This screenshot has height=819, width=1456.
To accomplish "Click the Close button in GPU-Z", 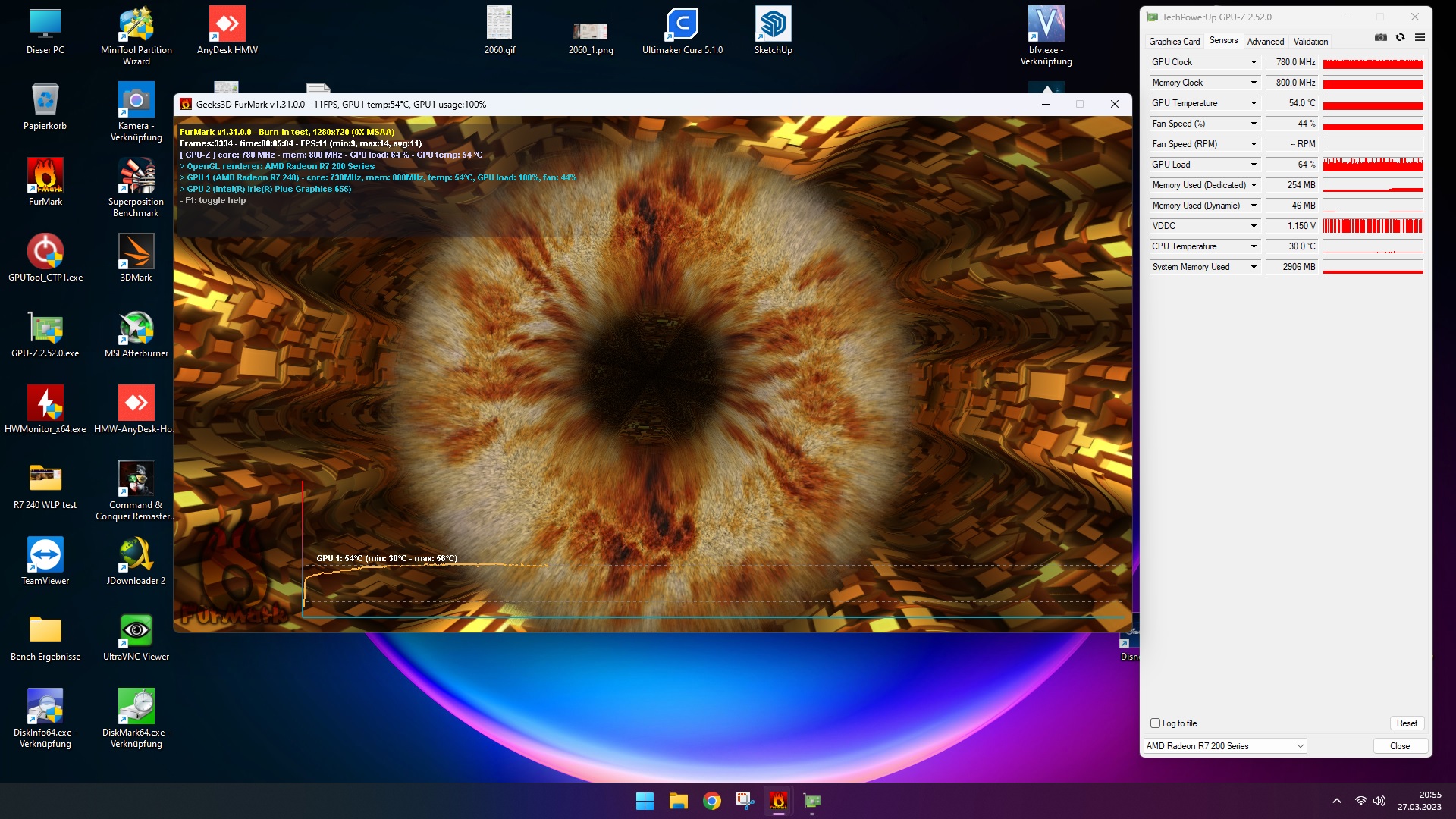I will 1400,746.
